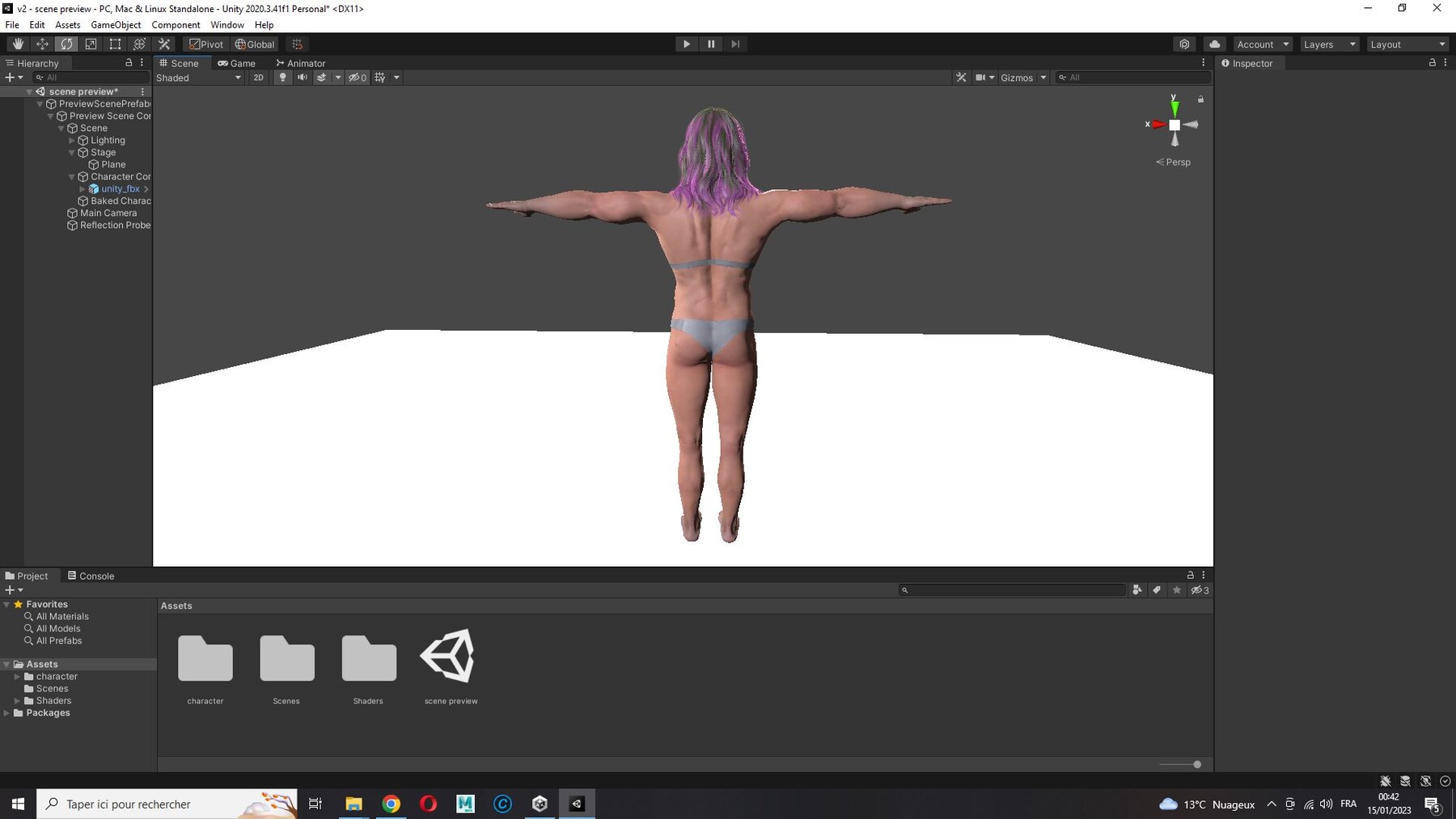Toggle hidden packages visibility in Project
1456x819 pixels.
pos(1200,590)
